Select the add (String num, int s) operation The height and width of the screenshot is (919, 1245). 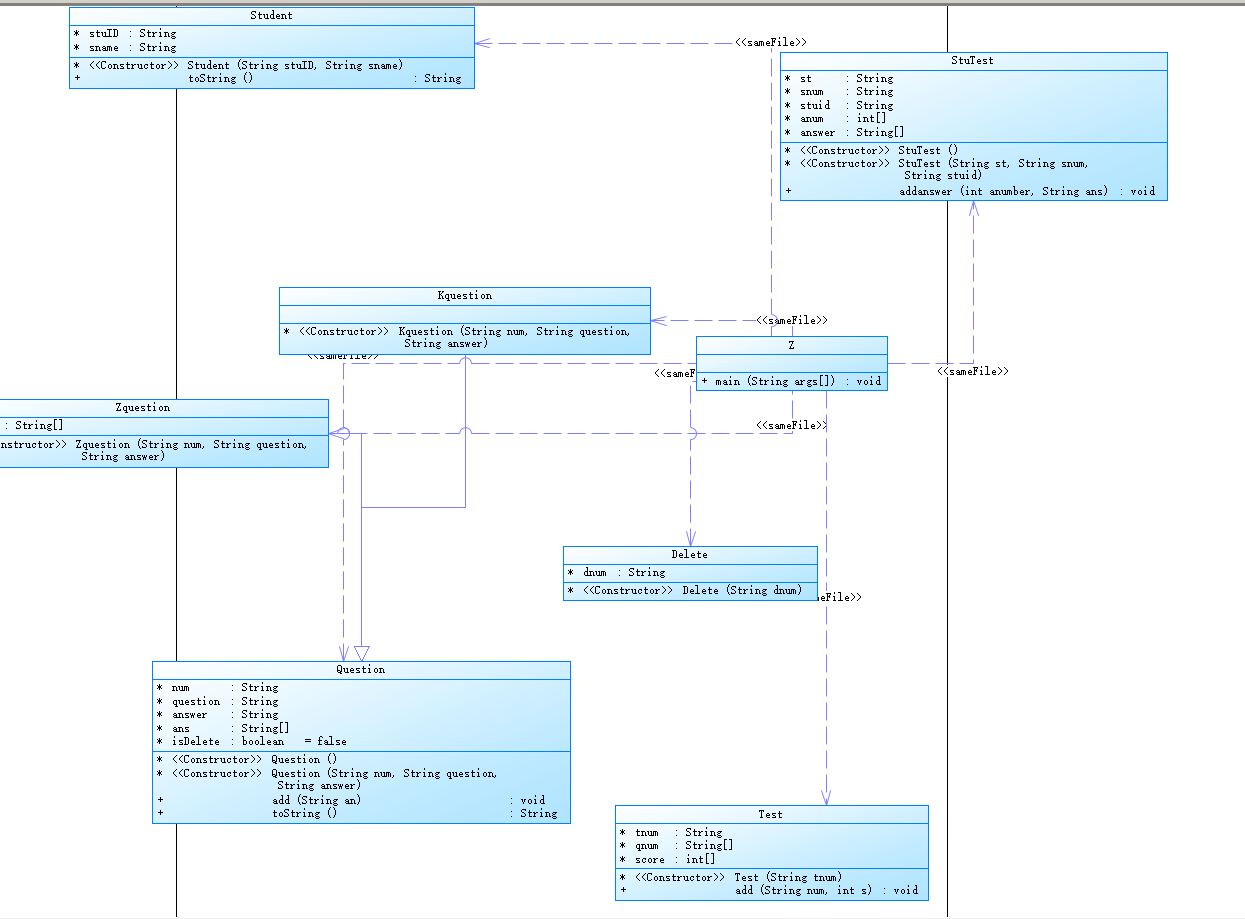(x=769, y=890)
